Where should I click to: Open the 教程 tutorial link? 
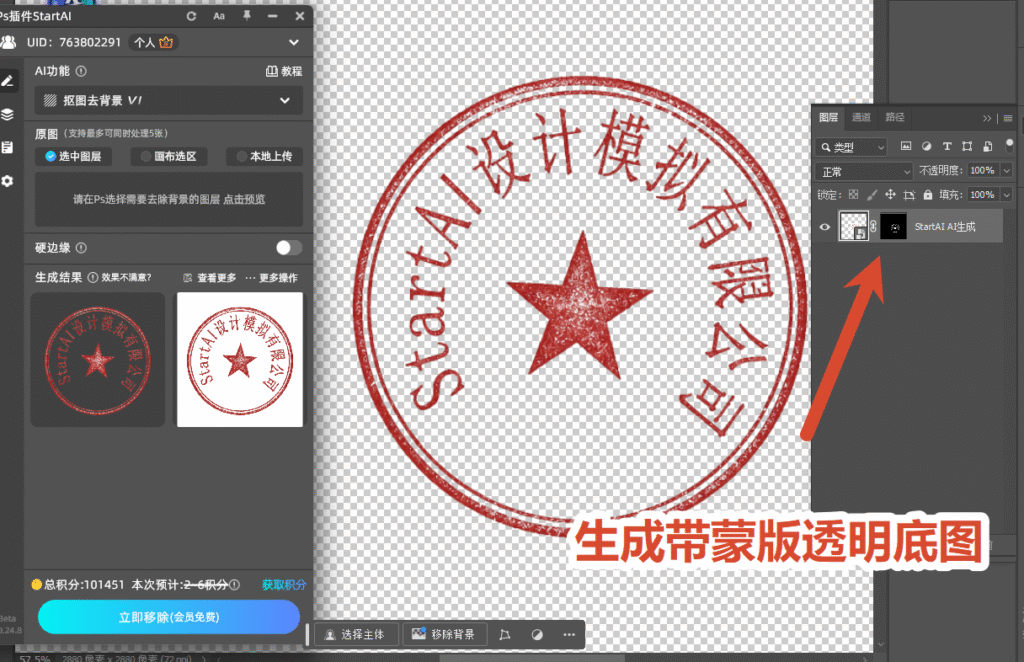point(284,71)
